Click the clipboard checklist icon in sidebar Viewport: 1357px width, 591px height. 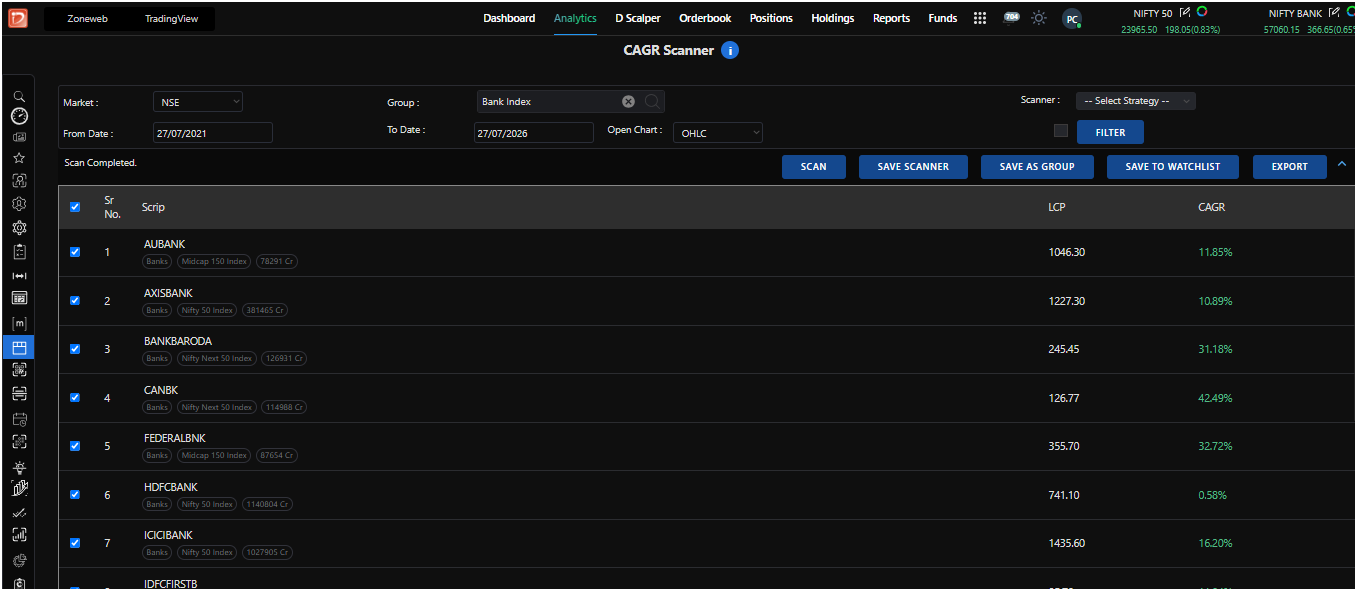19,252
